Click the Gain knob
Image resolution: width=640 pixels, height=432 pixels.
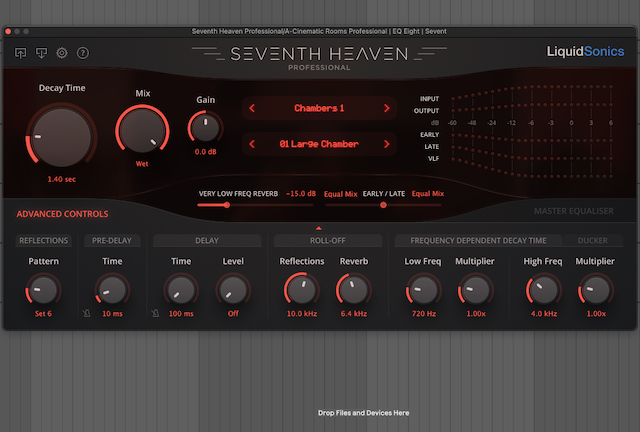coord(205,127)
